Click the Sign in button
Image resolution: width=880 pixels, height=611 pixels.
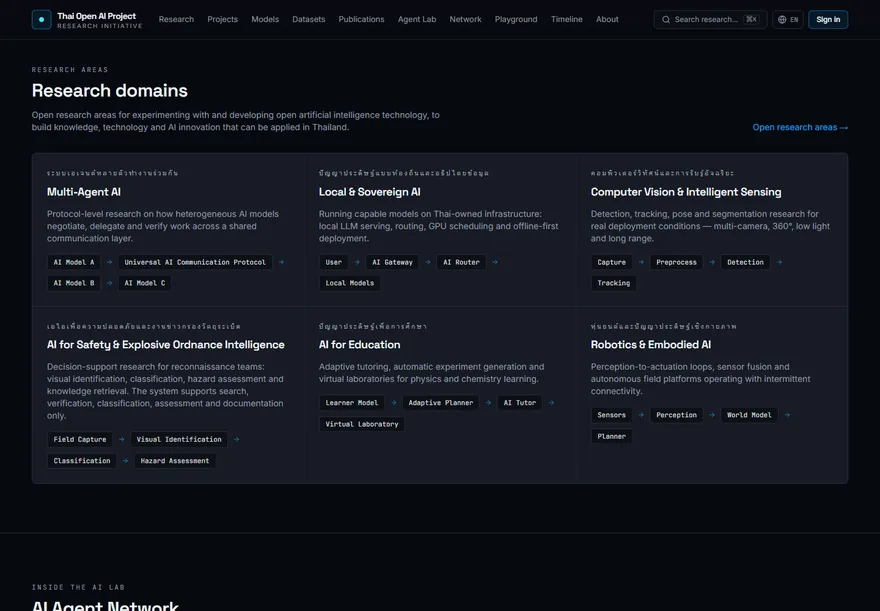pyautogui.click(x=828, y=20)
